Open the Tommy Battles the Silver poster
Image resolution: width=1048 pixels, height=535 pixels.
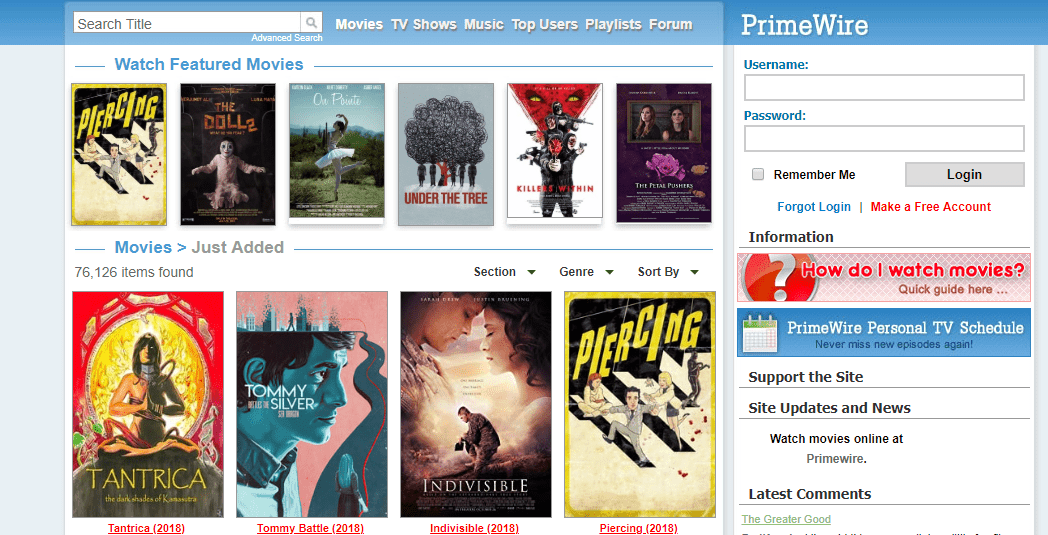[312, 404]
